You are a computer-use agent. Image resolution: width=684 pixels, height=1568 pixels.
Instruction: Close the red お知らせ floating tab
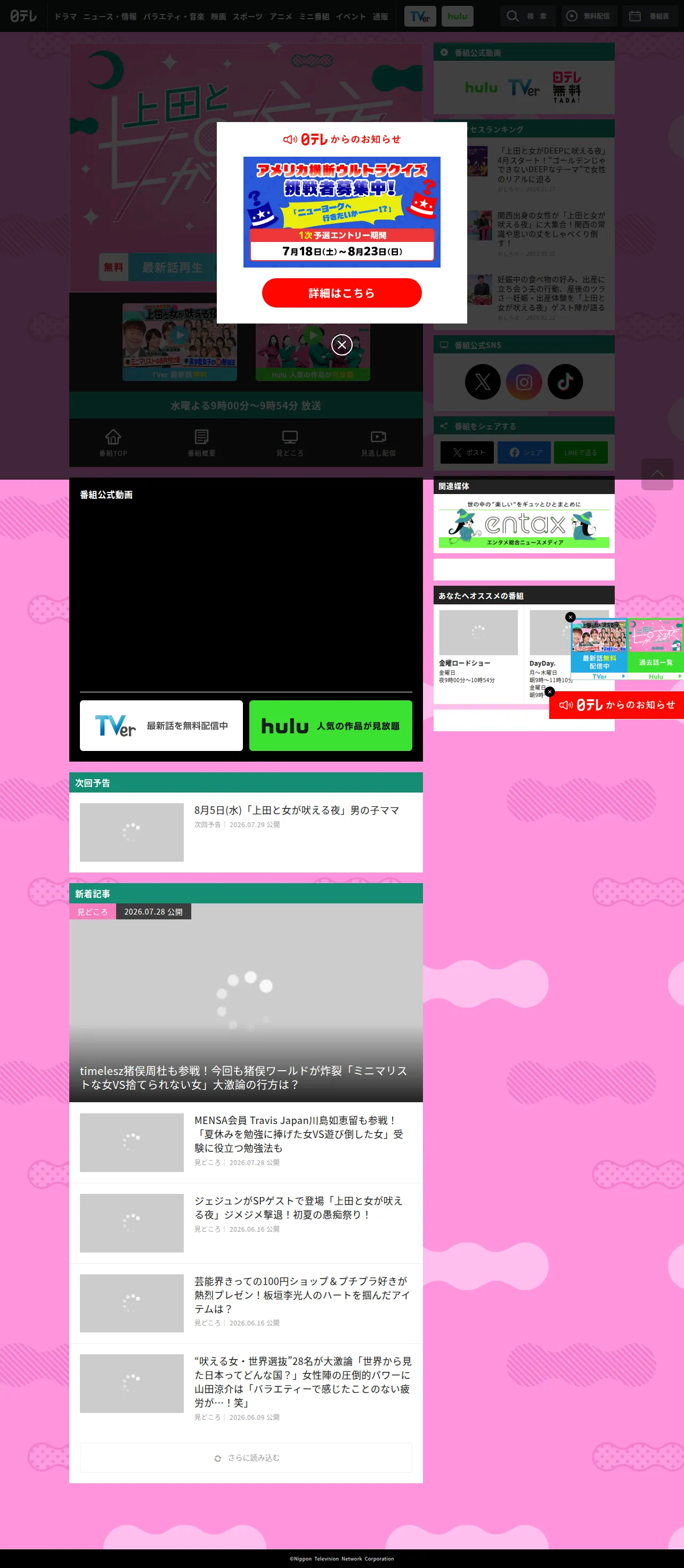click(x=550, y=691)
